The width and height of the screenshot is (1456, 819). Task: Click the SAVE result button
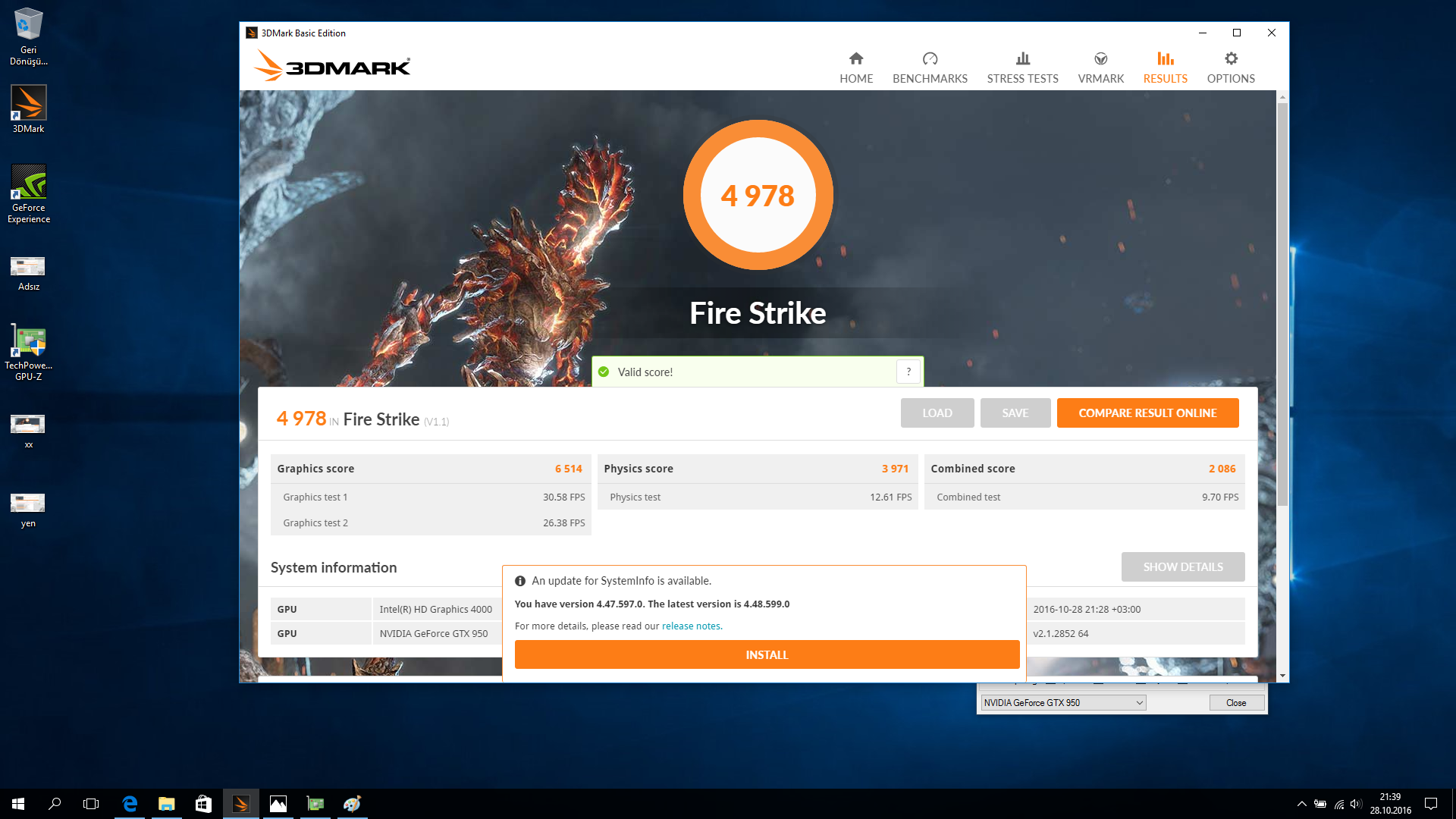[1015, 413]
